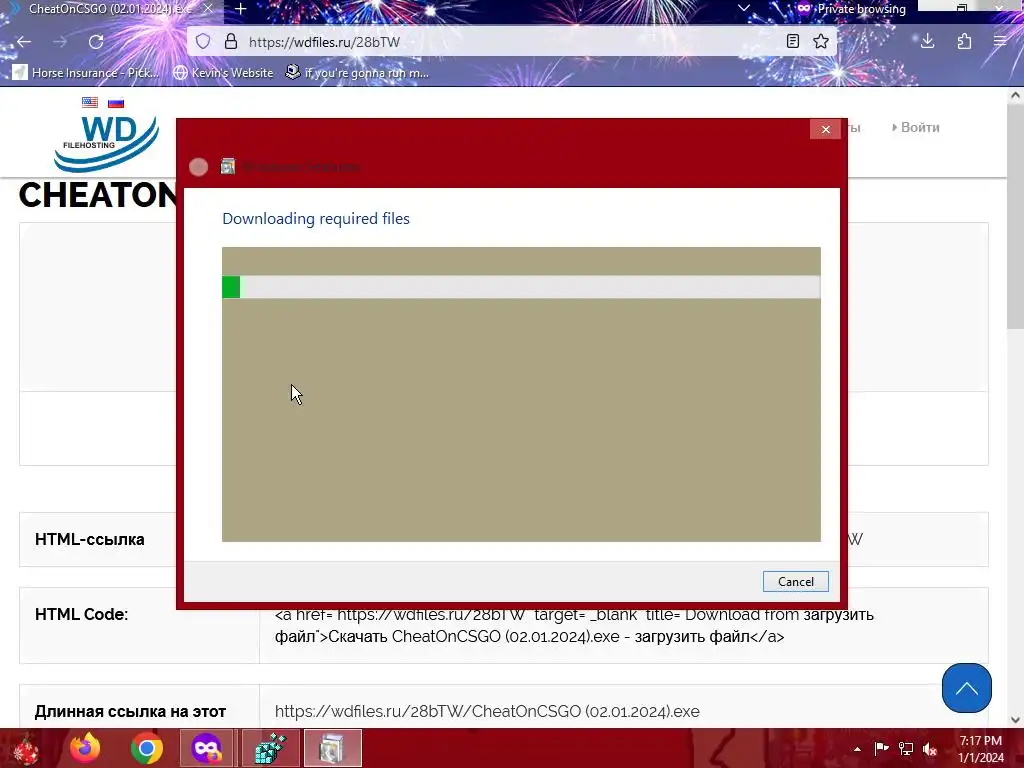Expand the list-all-tabs chevron
Image resolution: width=1024 pixels, height=768 pixels.
743,8
